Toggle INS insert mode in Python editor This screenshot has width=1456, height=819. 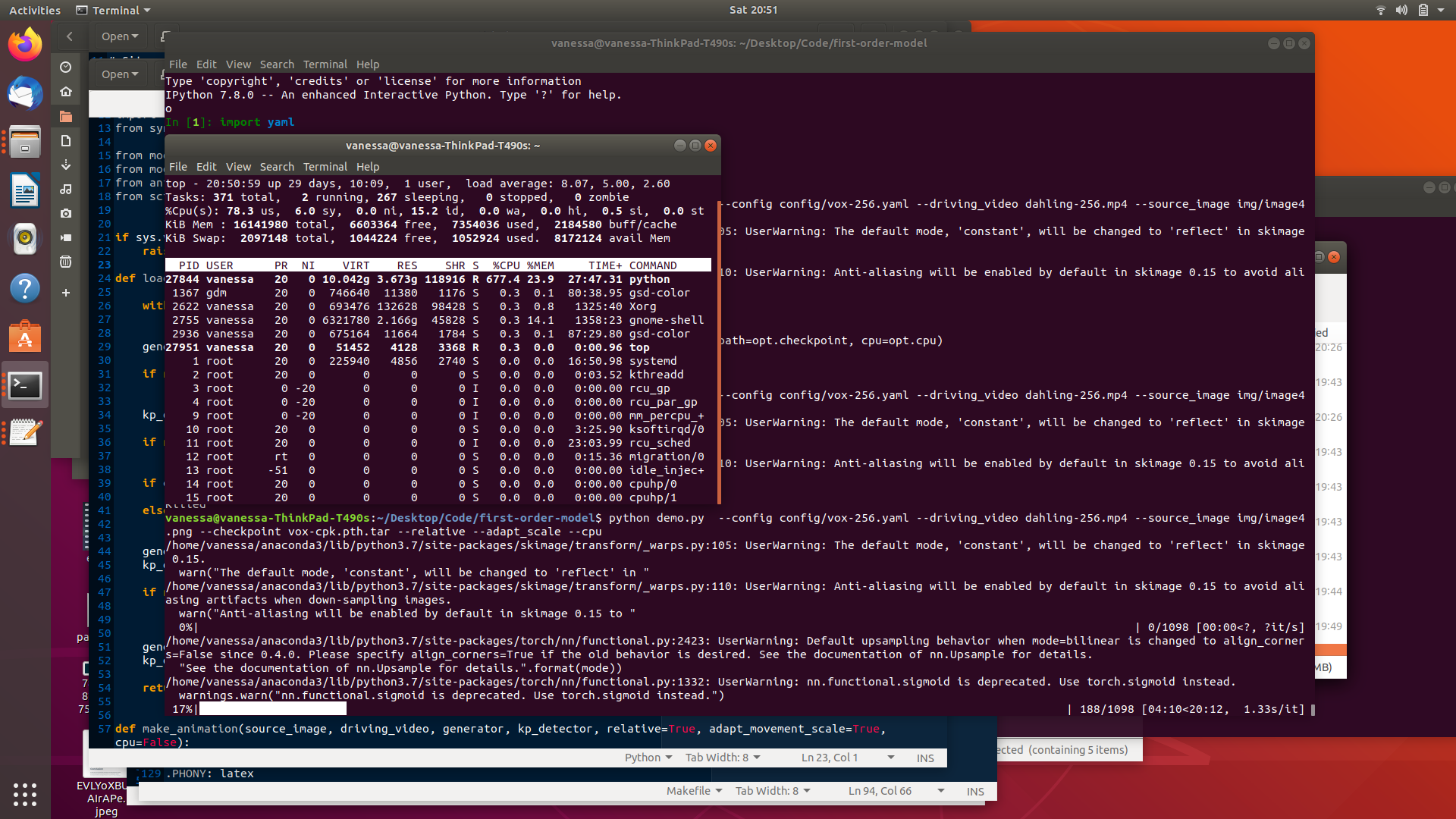pos(924,758)
